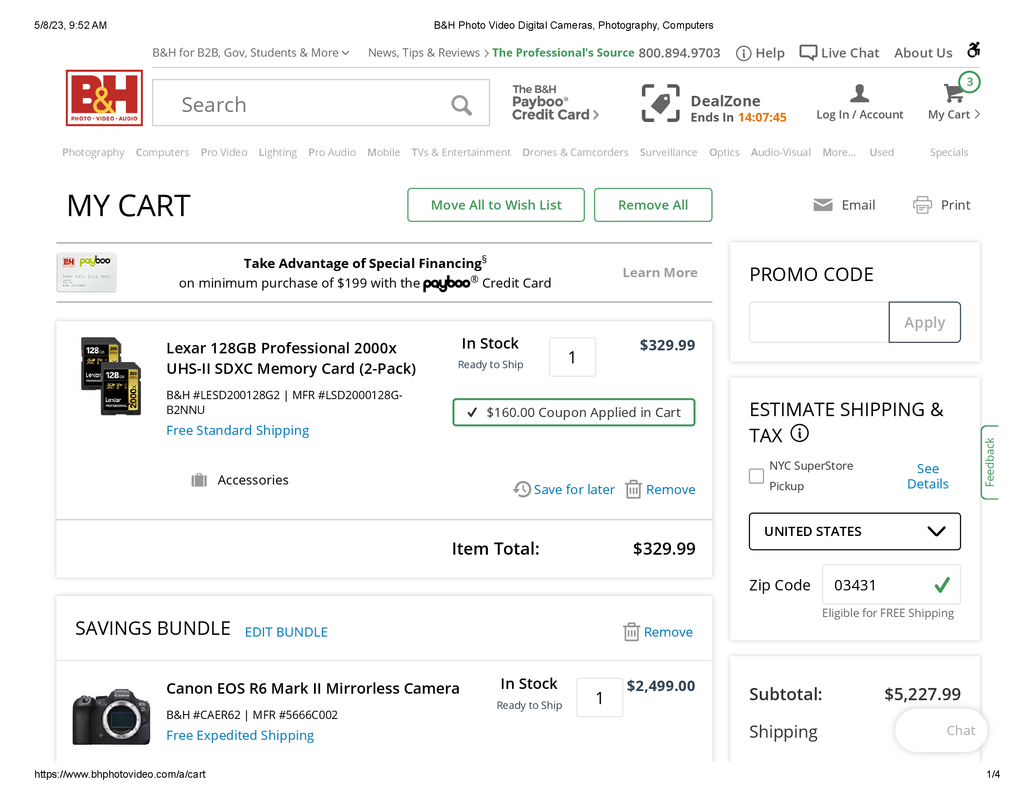The image size is (1035, 800).
Task: Click Save for later link
Action: click(x=574, y=489)
